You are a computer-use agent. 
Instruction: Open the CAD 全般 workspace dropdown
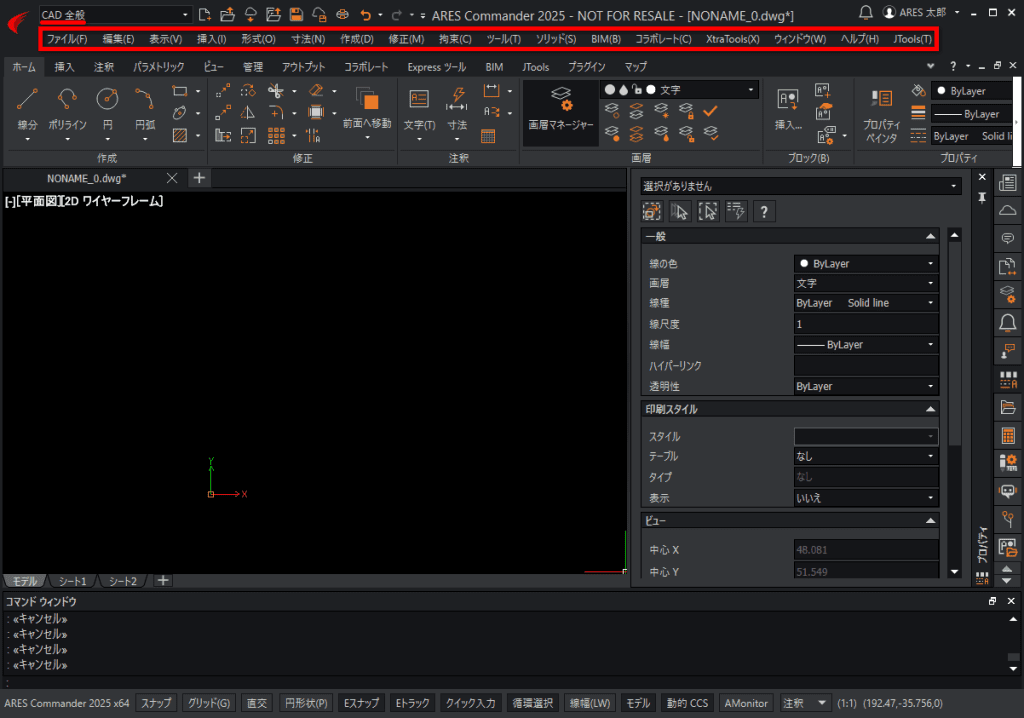click(x=115, y=14)
